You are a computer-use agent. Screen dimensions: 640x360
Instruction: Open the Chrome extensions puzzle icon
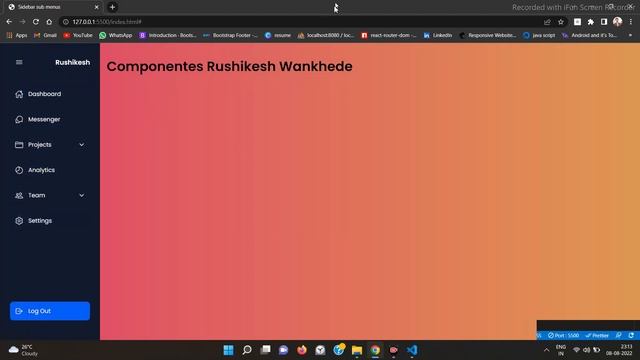[x=591, y=22]
